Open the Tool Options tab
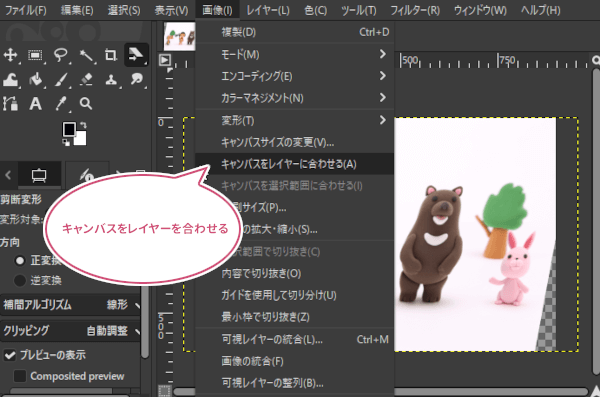Image resolution: width=600 pixels, height=397 pixels. pyautogui.click(x=39, y=175)
